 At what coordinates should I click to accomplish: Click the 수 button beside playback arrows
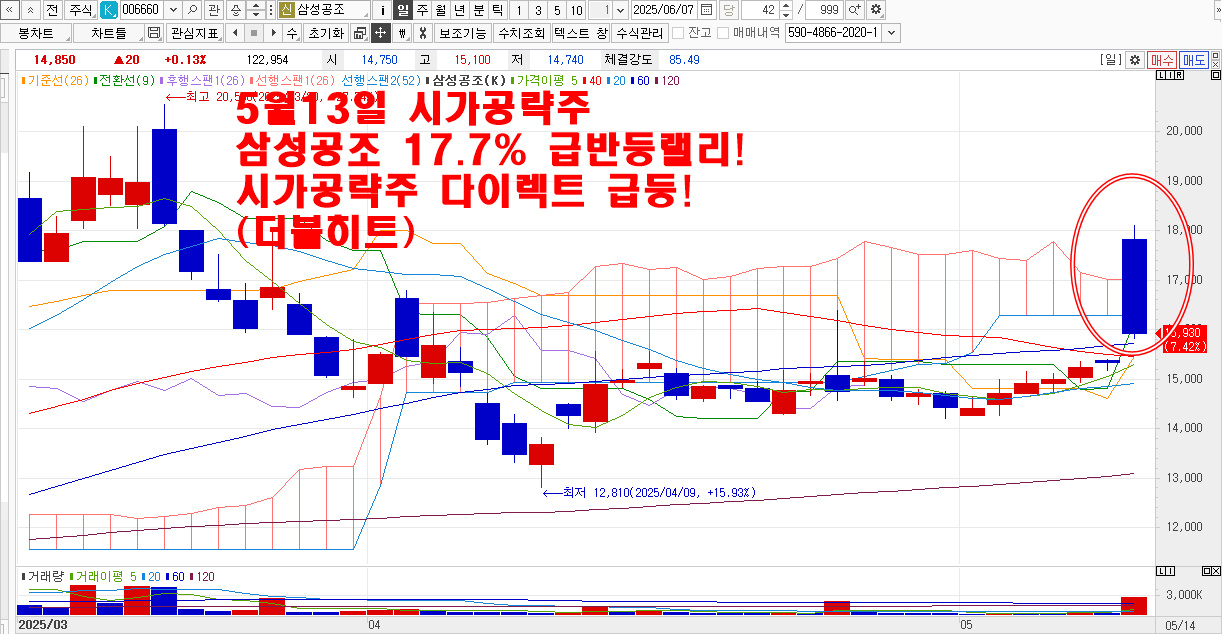(293, 33)
